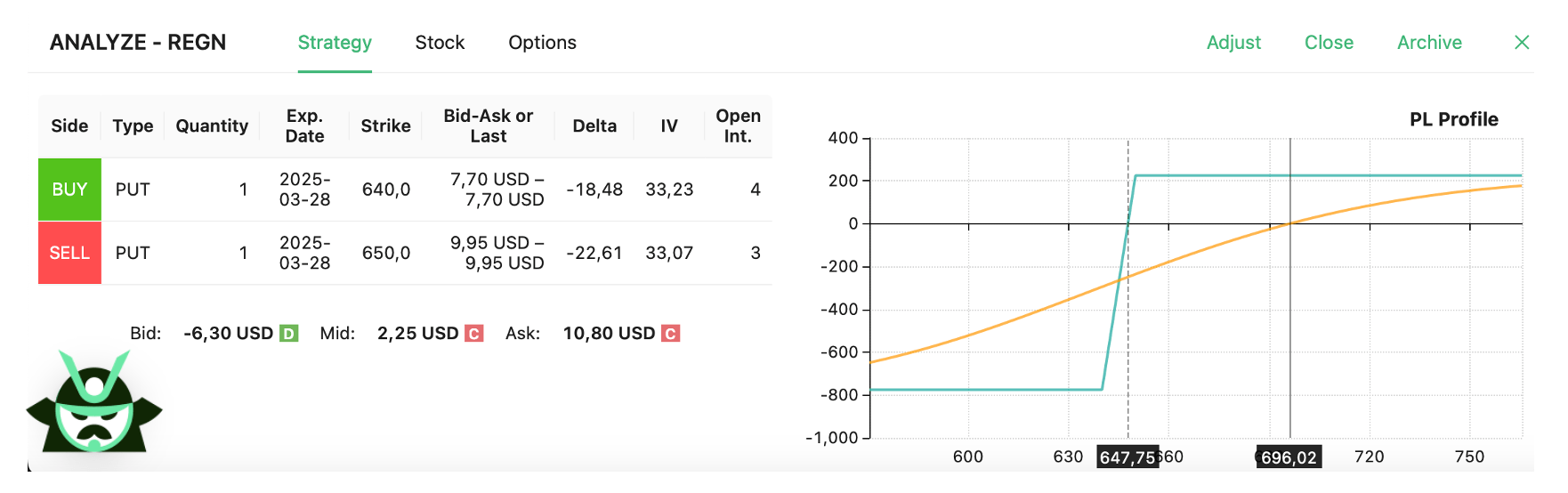Click the Bid price -6,30 USD value
1568x493 pixels.
tap(228, 334)
